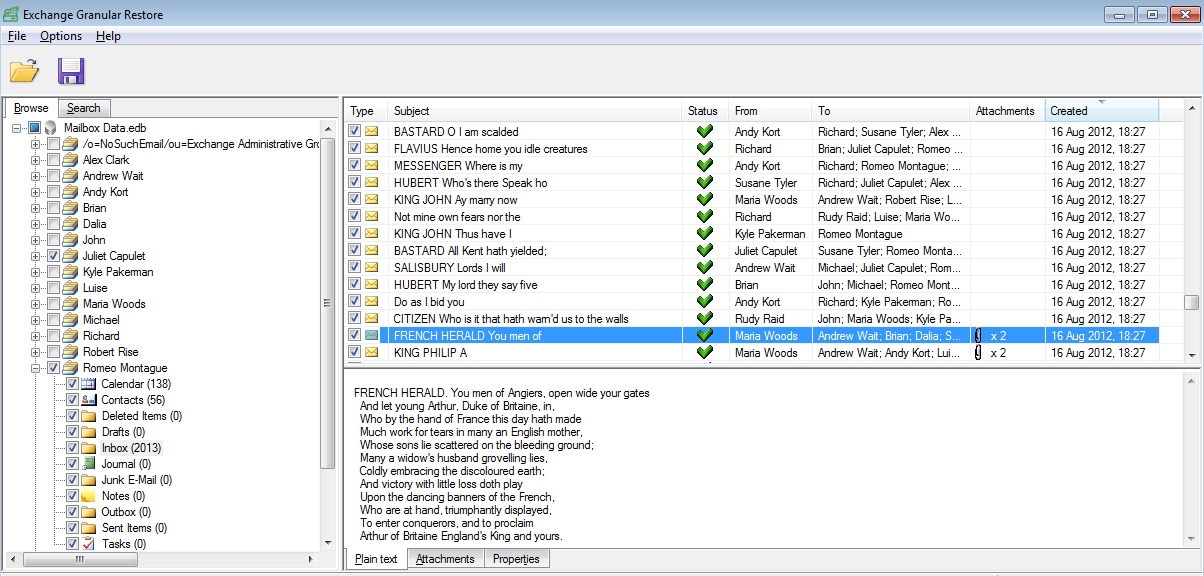The height and width of the screenshot is (576, 1204).
Task: Click Alex Clark's mailbox icon
Action: (x=70, y=160)
